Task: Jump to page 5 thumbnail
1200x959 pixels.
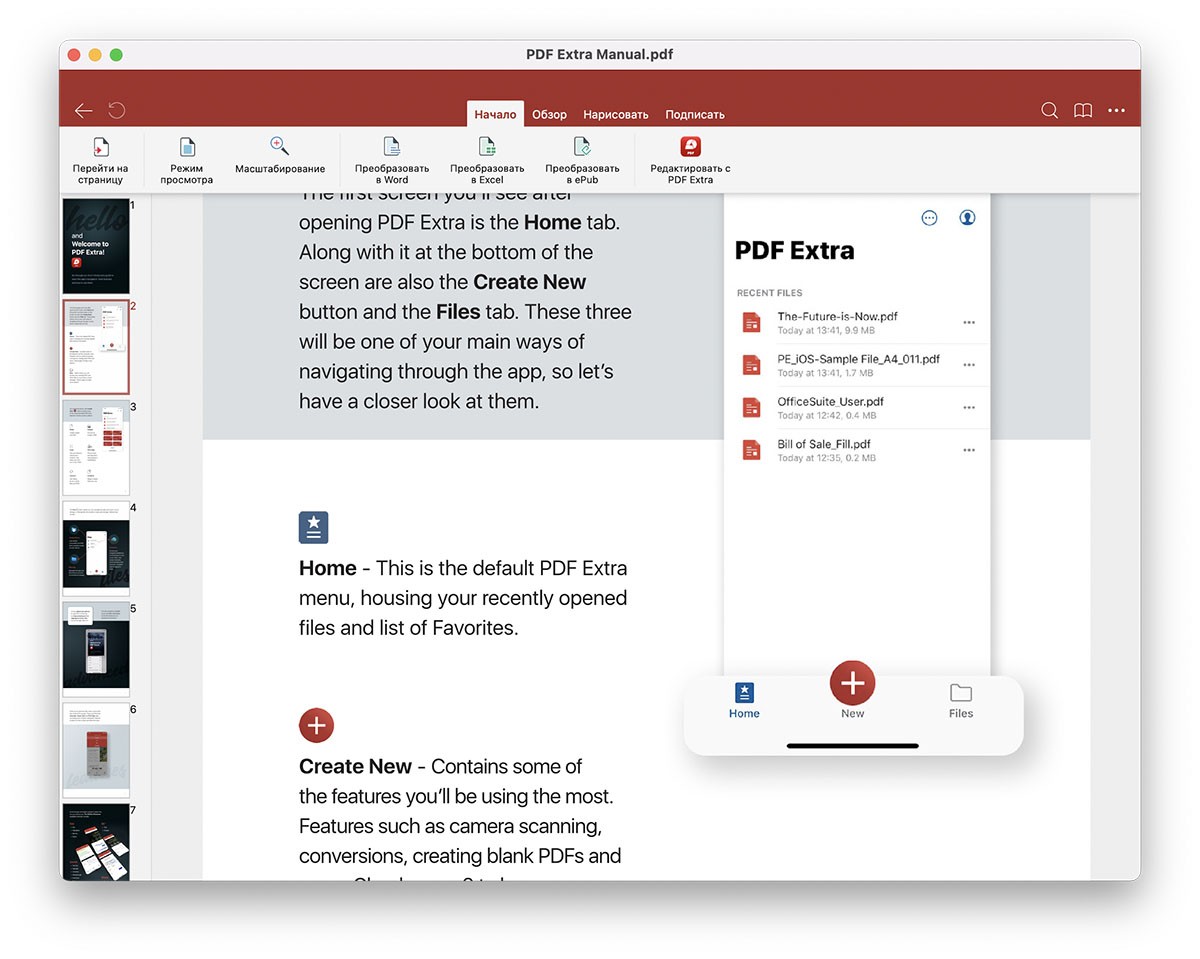Action: (96, 650)
